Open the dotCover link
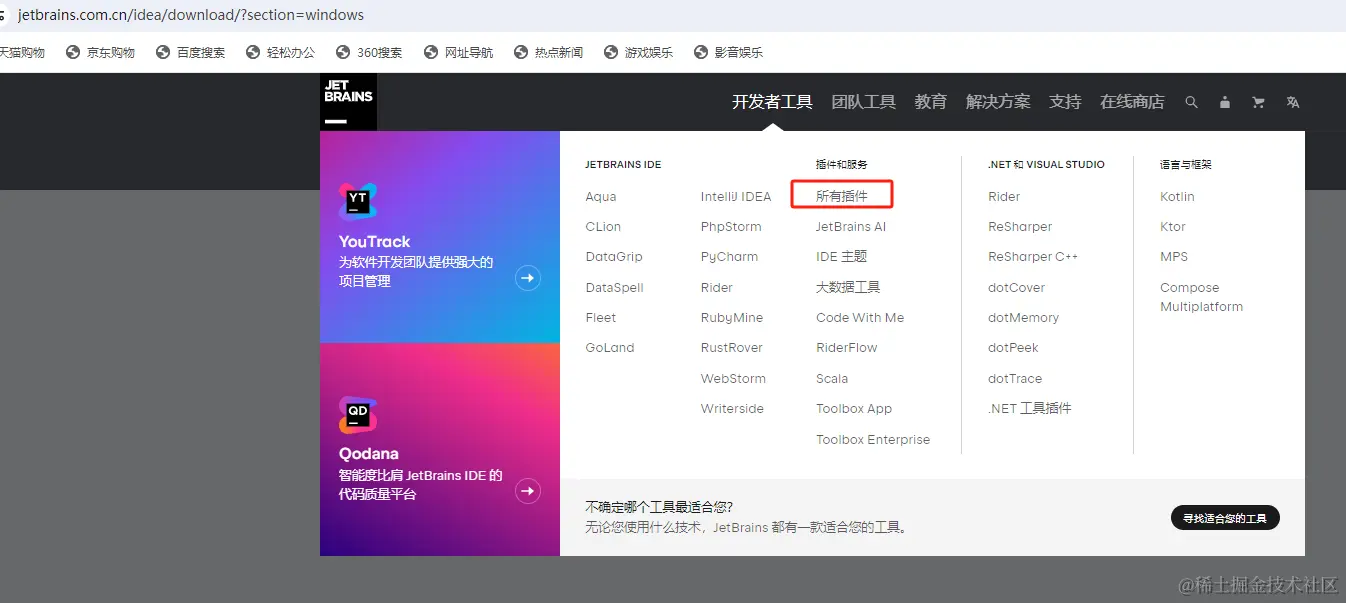 tap(1016, 288)
